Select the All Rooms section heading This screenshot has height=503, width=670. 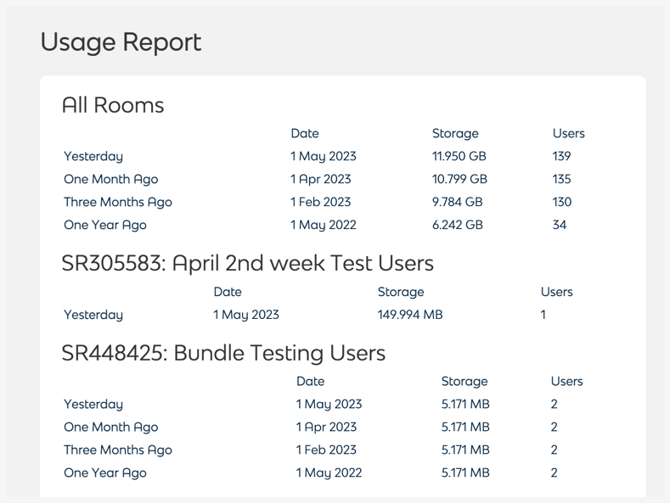coord(113,105)
